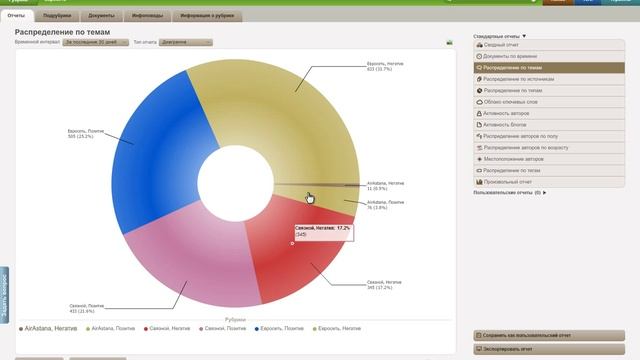
Task: Switch to the Подрубрики tab
Action: click(x=57, y=16)
